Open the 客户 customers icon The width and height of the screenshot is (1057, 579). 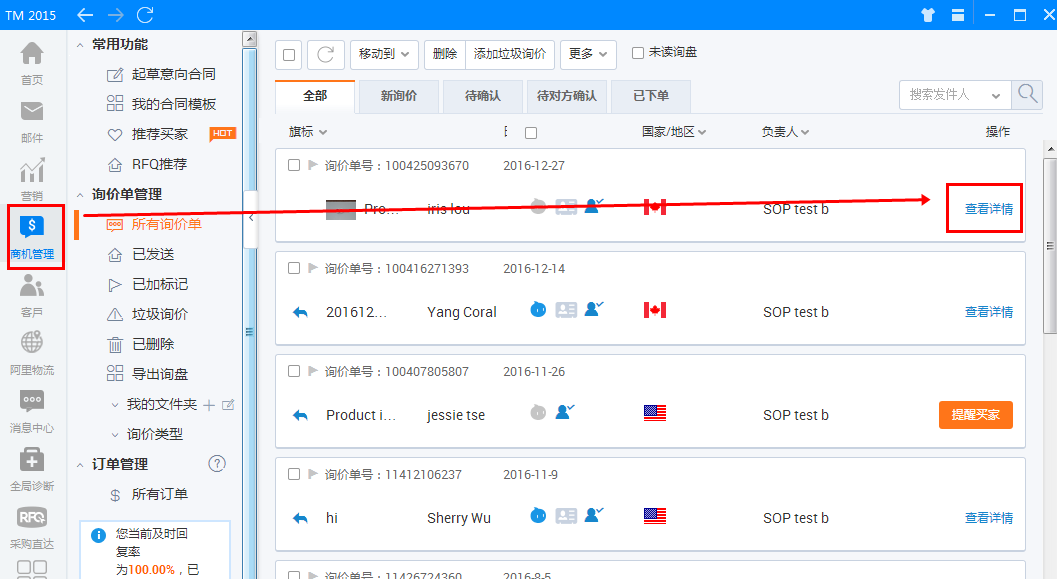pyautogui.click(x=32, y=286)
